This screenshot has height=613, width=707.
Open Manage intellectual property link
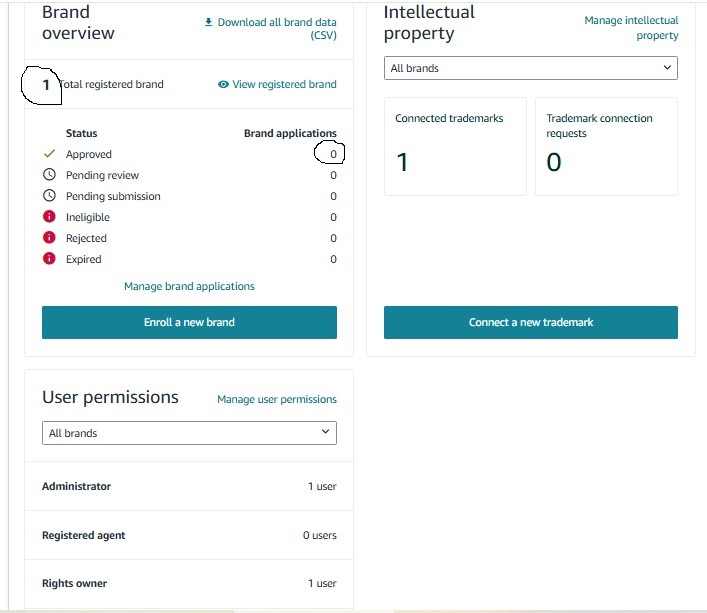tap(631, 28)
